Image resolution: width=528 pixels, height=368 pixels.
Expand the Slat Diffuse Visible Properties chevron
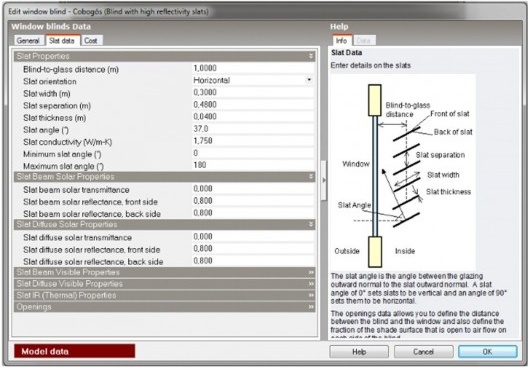(310, 284)
